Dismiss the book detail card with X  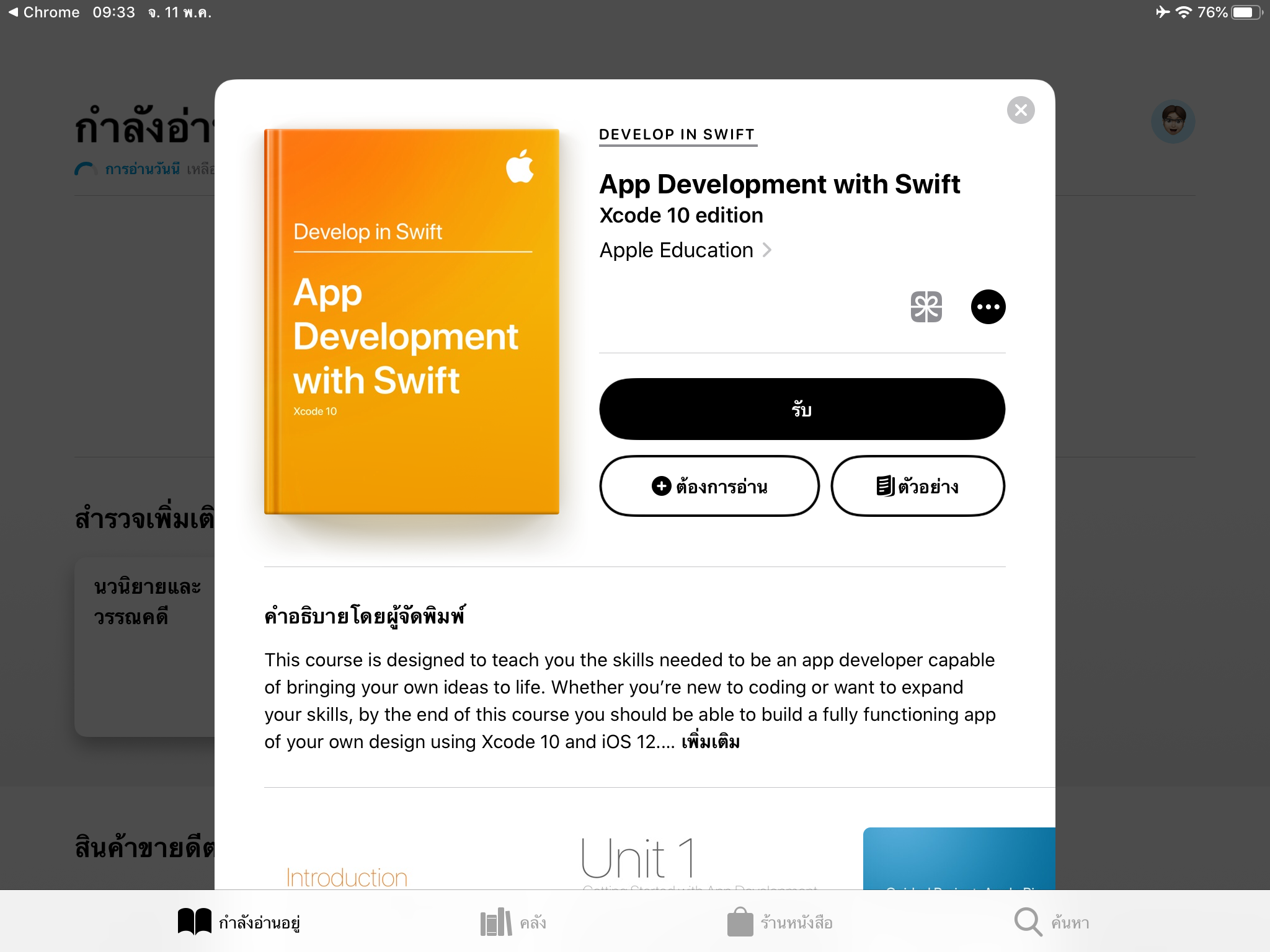pos(1021,110)
